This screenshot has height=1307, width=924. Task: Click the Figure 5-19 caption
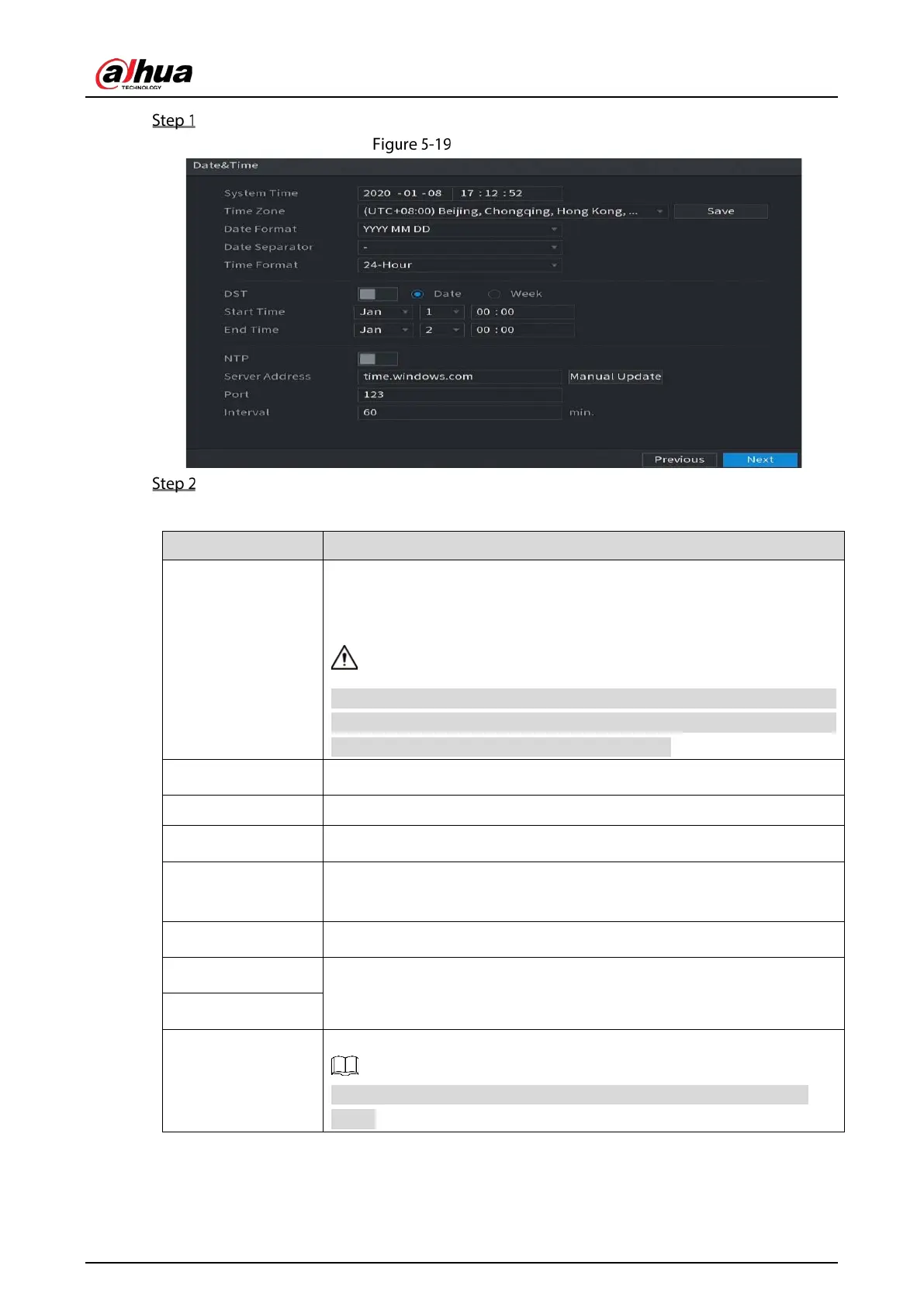coord(412,144)
